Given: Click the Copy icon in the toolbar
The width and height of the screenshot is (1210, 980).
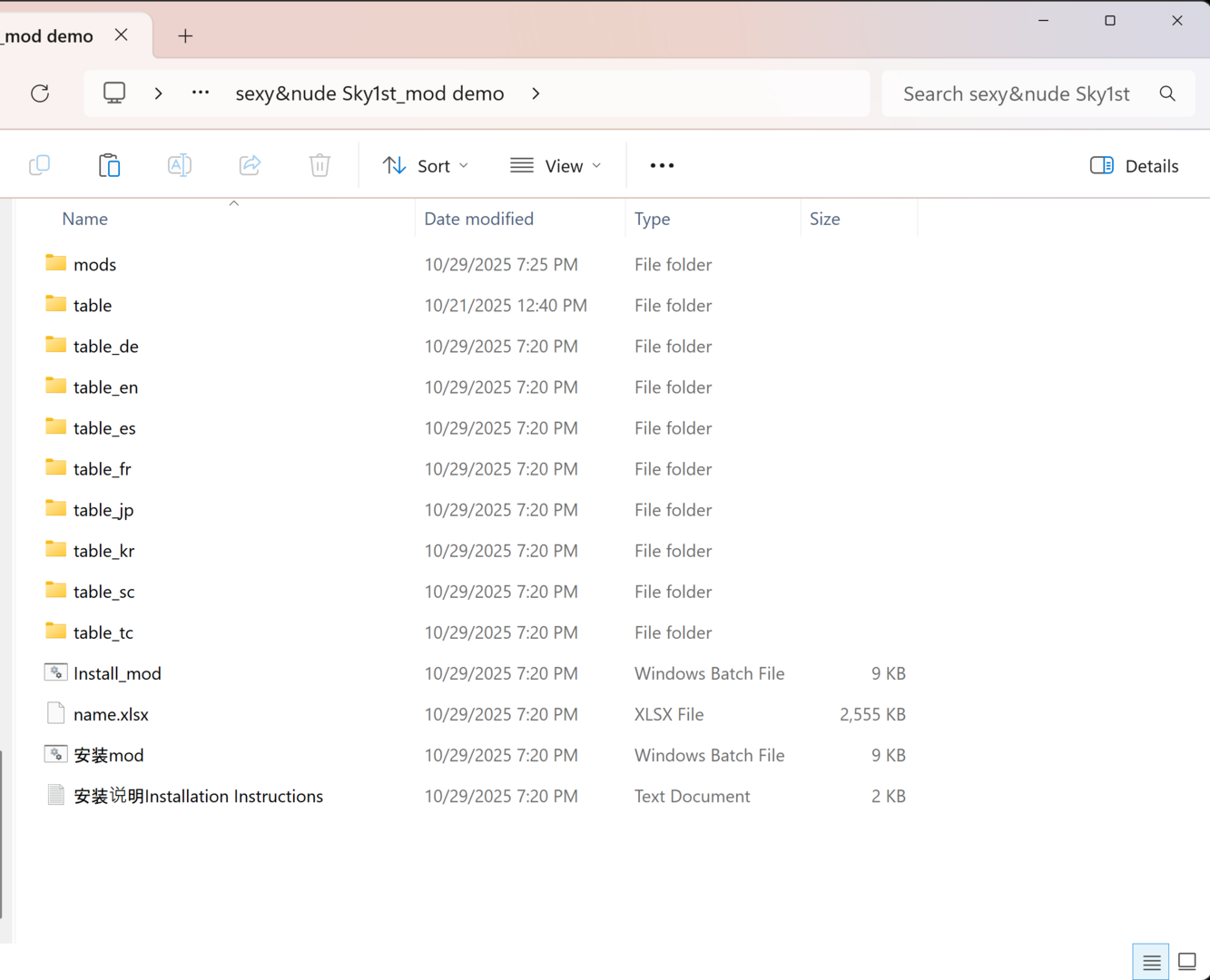Looking at the screenshot, I should point(39,165).
